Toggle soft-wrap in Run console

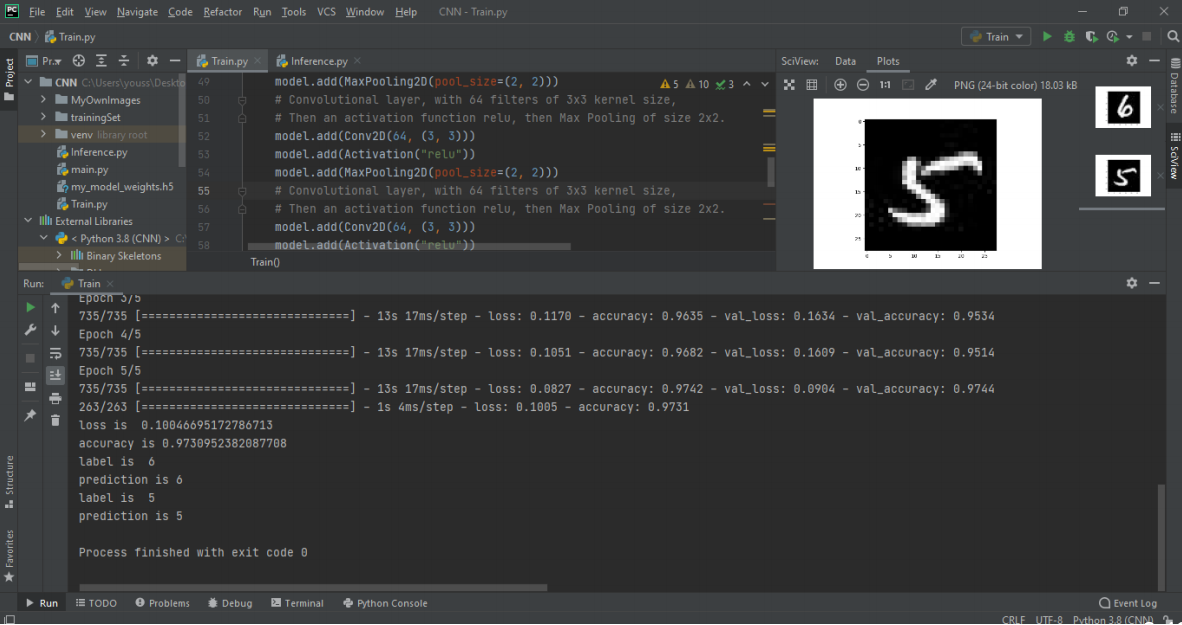point(55,353)
